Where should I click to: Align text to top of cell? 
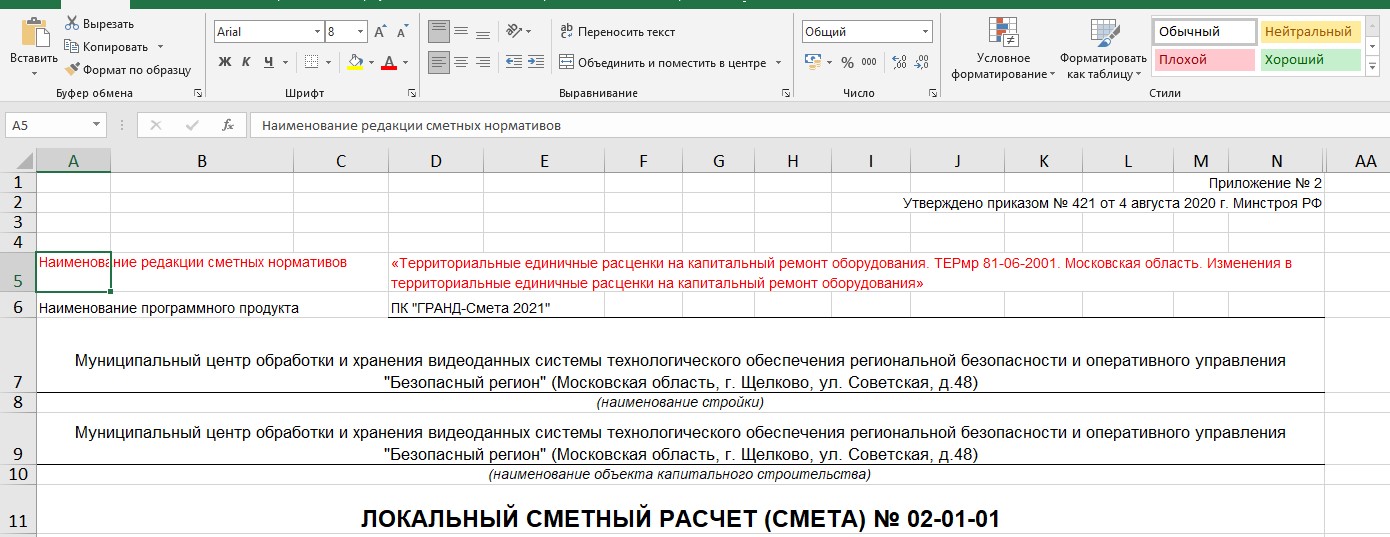coord(439,32)
